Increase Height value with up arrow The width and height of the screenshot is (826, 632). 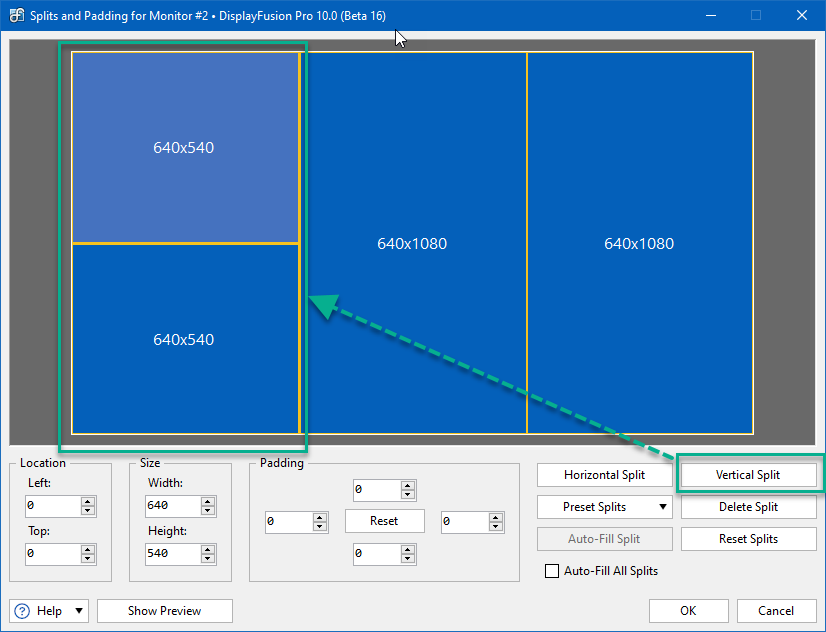click(x=208, y=549)
